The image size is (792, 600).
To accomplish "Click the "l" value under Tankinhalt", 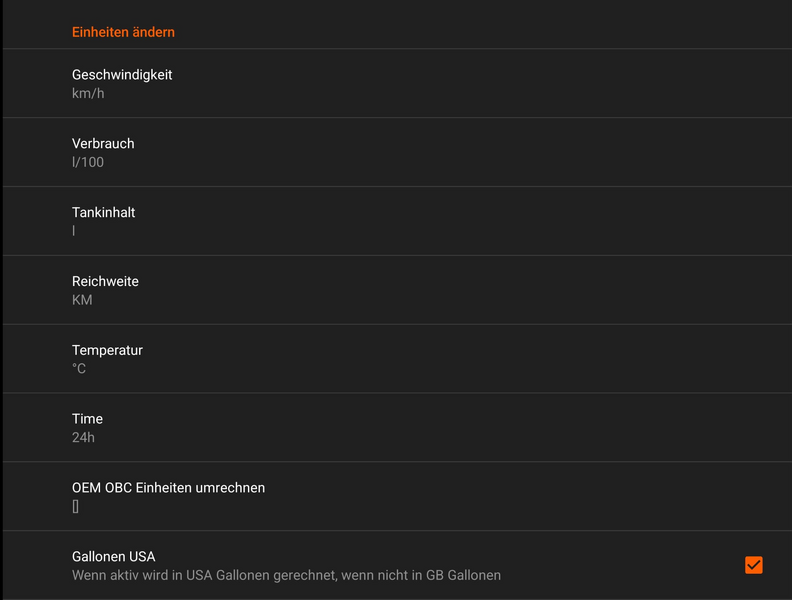I will (74, 231).
